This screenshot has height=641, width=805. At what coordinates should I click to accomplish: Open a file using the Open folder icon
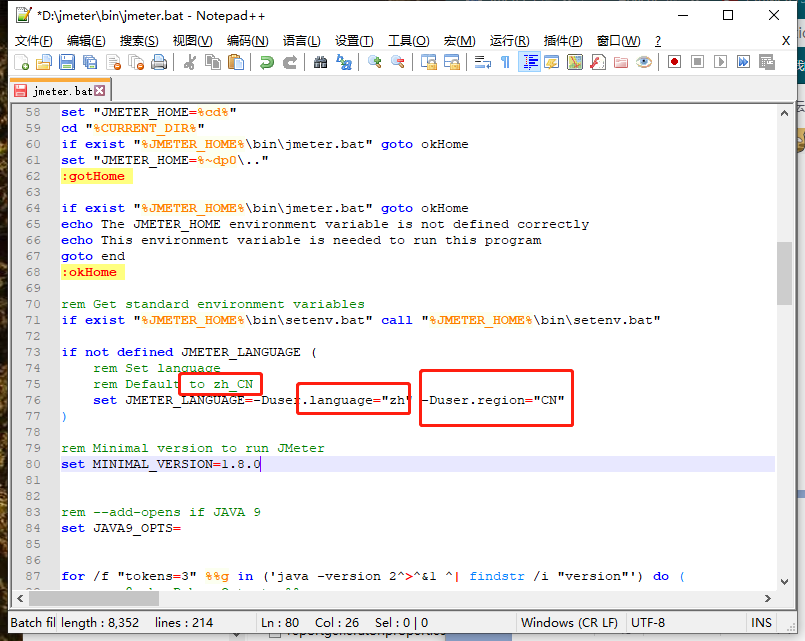point(44,62)
